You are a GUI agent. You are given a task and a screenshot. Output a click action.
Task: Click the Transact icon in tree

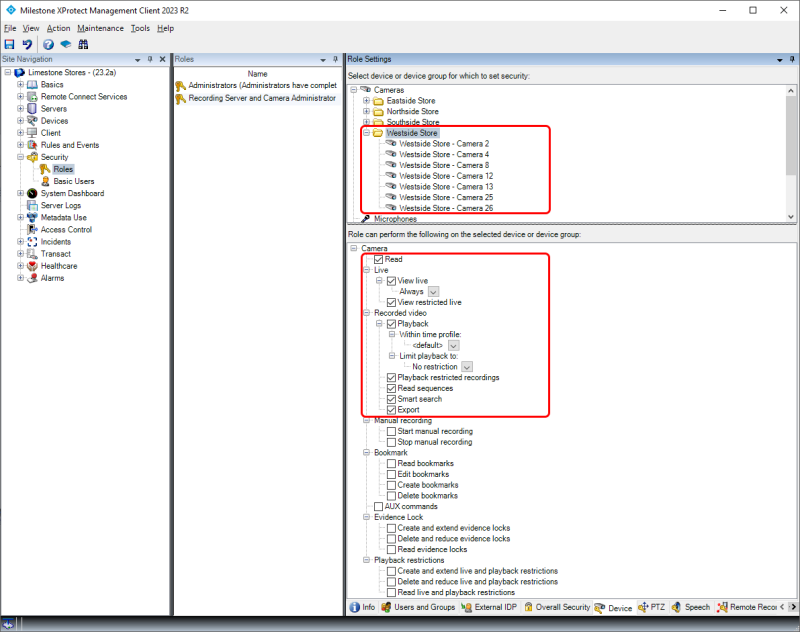click(32, 254)
